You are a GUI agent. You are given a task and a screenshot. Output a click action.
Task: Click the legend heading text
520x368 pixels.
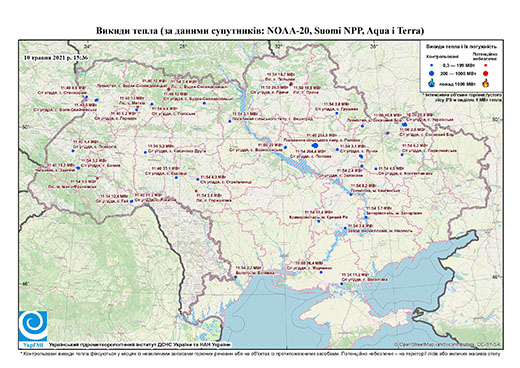pyautogui.click(x=461, y=47)
